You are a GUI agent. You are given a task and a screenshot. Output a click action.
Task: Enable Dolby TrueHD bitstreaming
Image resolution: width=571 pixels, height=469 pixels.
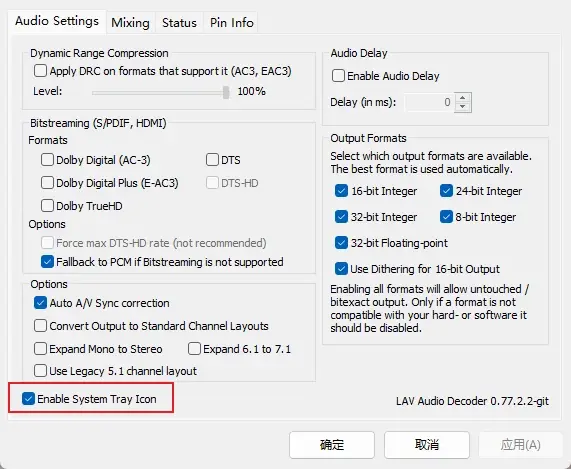pos(47,206)
